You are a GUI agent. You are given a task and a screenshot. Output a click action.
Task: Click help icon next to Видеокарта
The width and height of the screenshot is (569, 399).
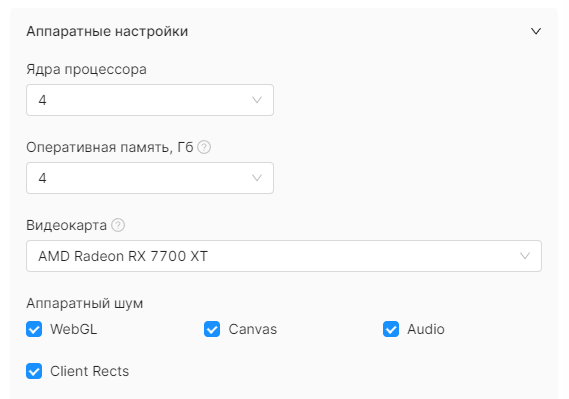click(x=118, y=225)
